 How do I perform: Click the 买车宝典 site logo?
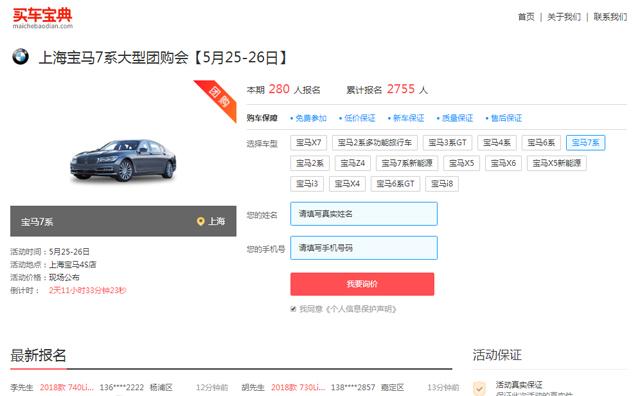[x=42, y=18]
